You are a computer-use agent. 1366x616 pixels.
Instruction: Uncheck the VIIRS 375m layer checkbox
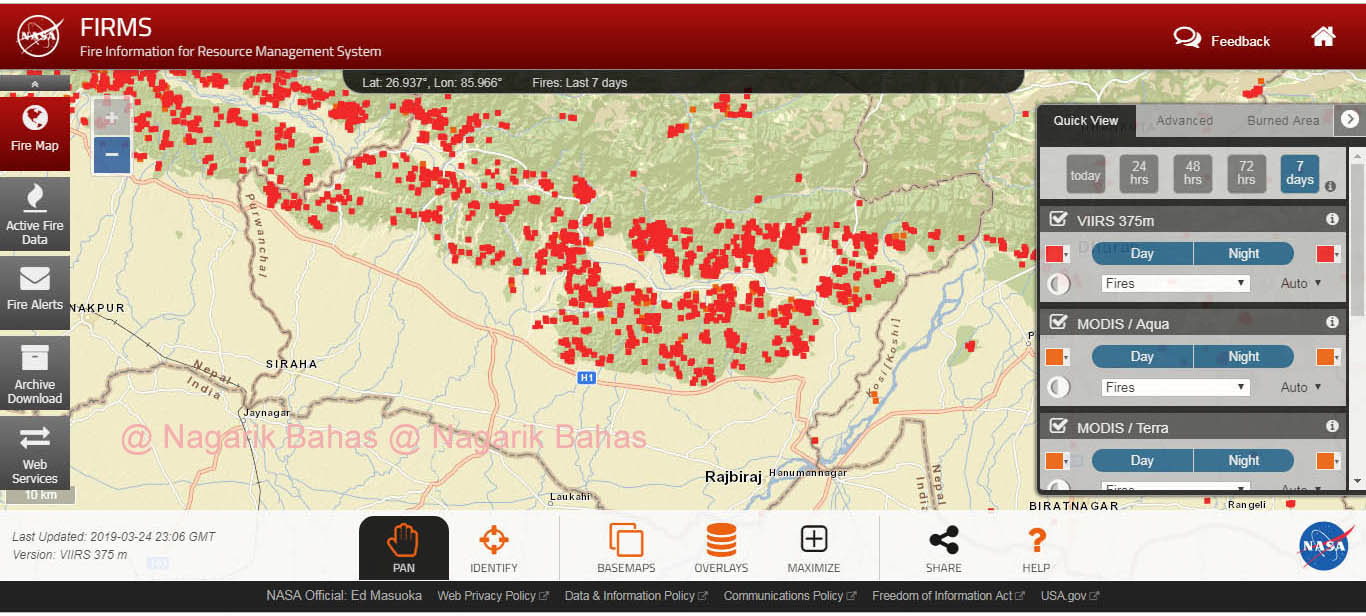[1058, 219]
